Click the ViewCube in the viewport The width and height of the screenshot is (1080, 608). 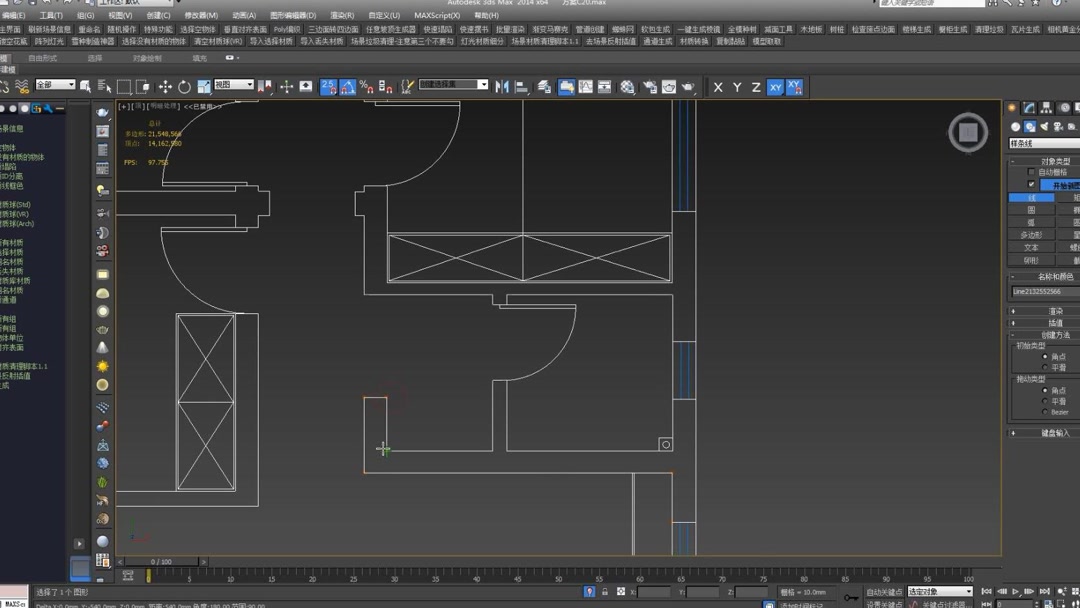[967, 132]
